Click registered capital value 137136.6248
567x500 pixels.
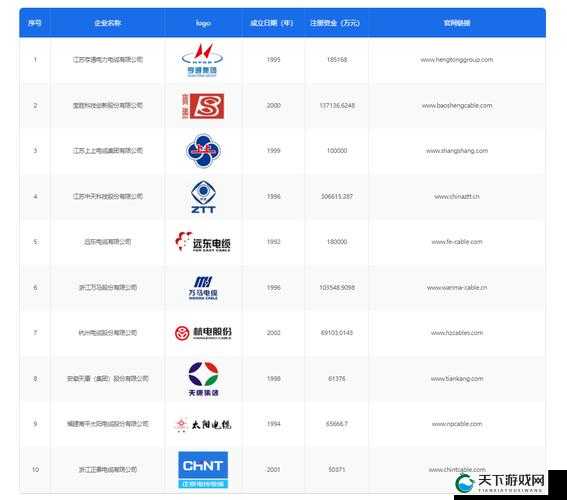337,106
